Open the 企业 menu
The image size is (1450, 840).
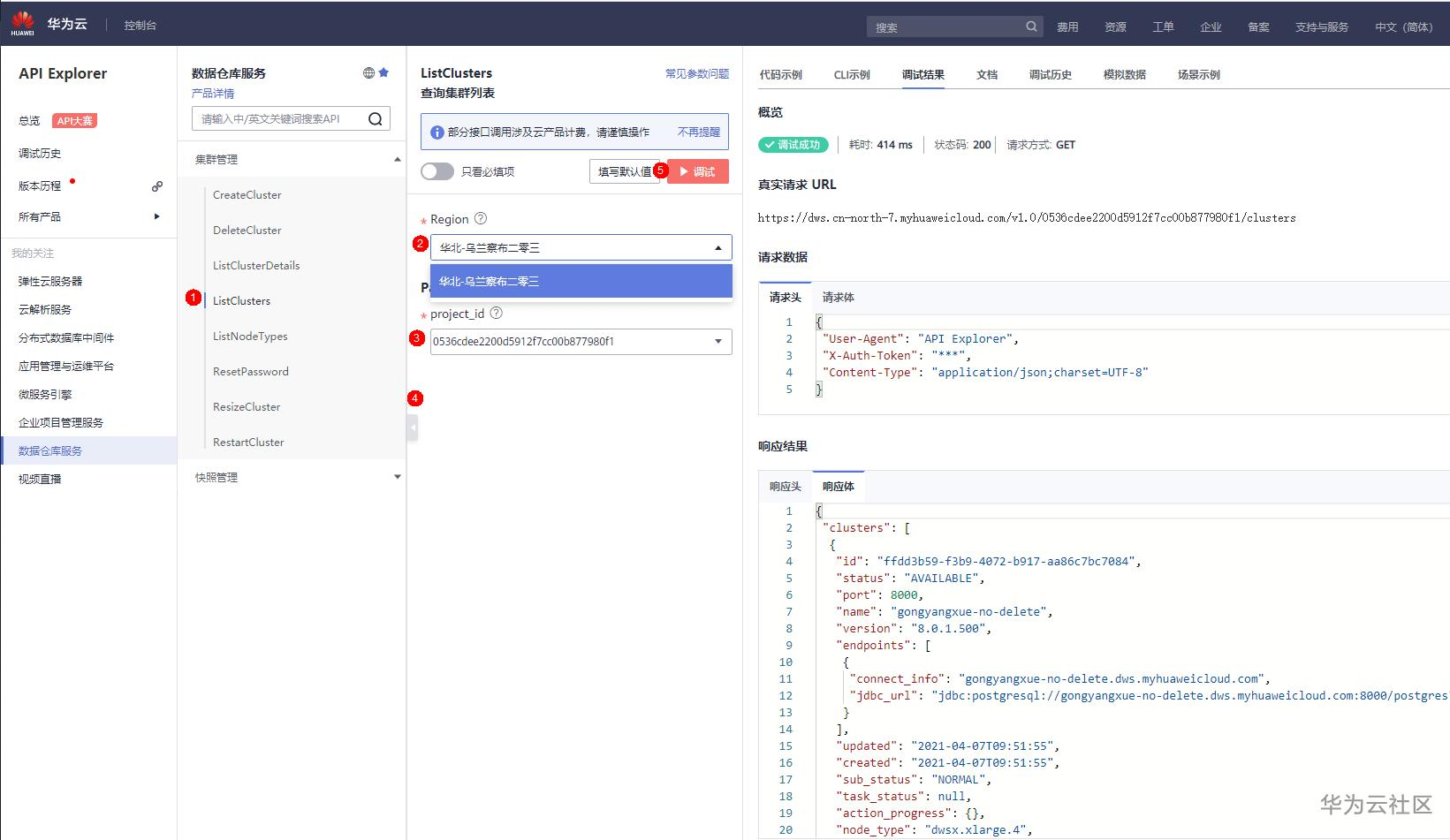[x=1211, y=27]
